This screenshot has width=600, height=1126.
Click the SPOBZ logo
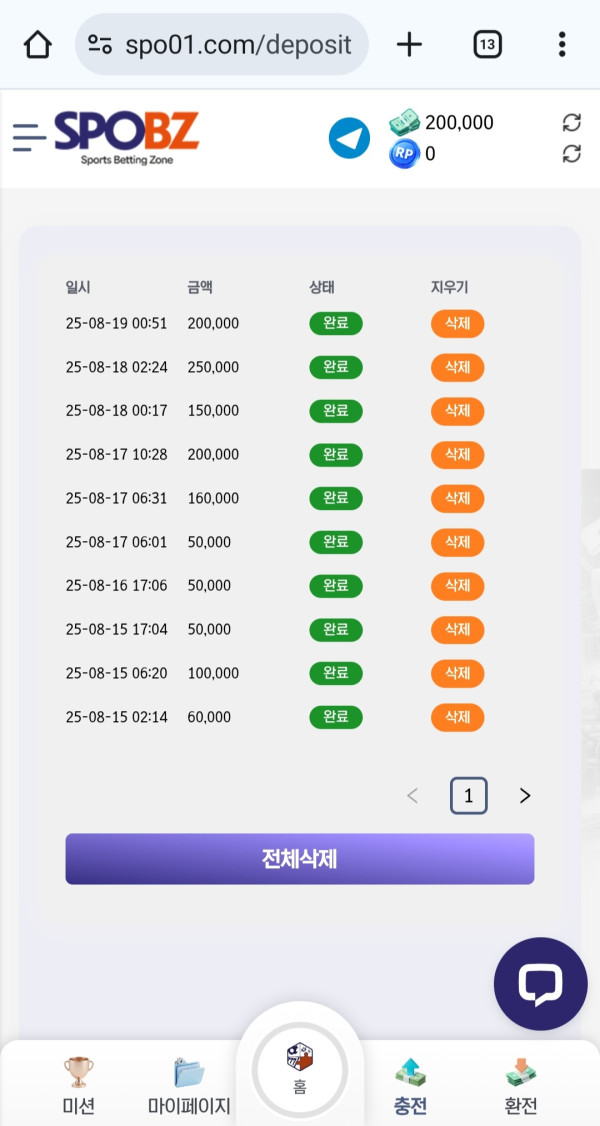(126, 137)
